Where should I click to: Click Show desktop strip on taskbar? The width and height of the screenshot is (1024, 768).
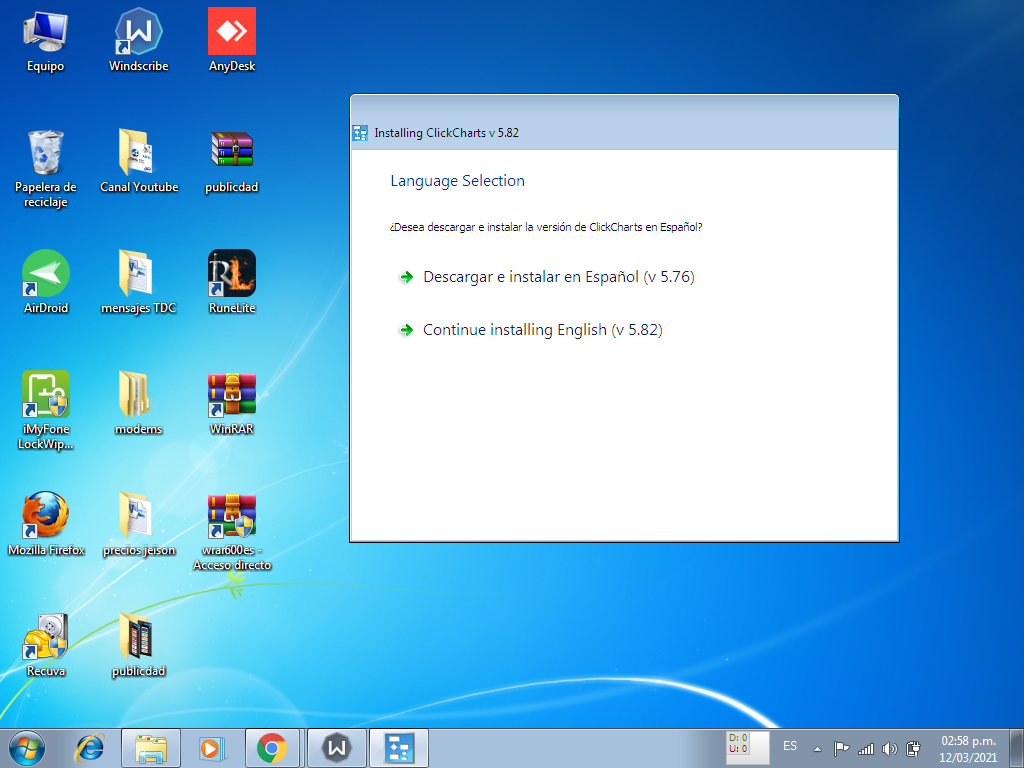(x=1016, y=748)
